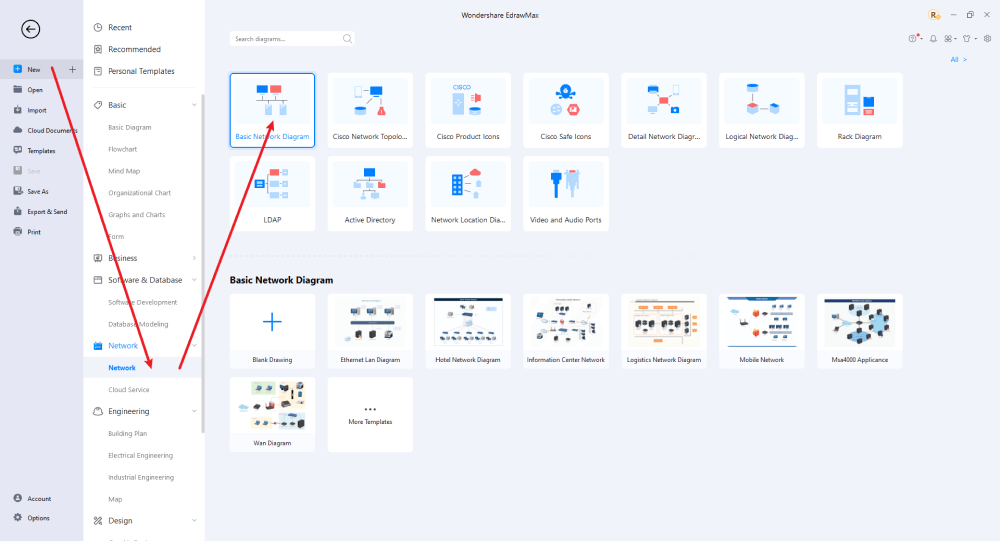Open notifications bell icon
Viewport: 1000px width, 542px height.
tap(933, 39)
